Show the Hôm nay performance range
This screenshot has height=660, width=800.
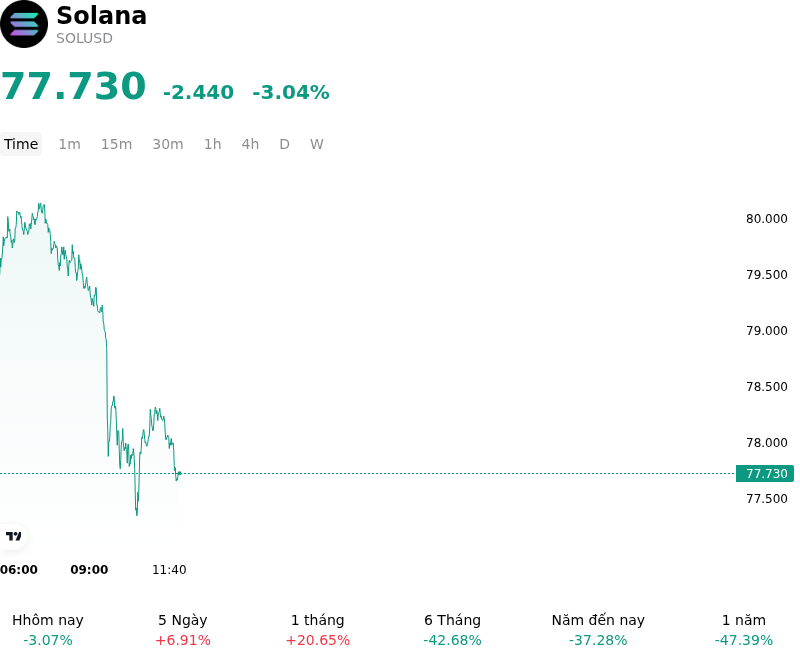coord(47,630)
